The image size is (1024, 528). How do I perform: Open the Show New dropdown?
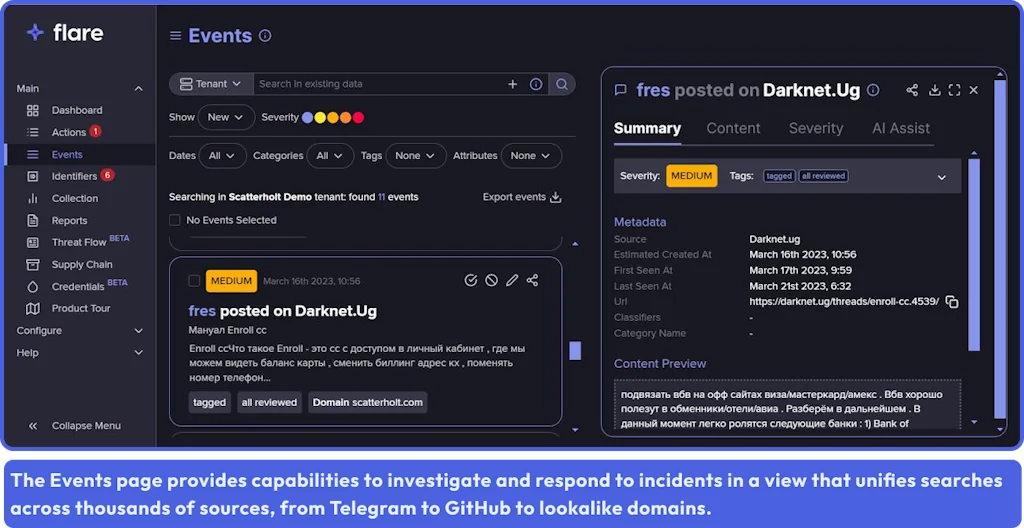(226, 117)
